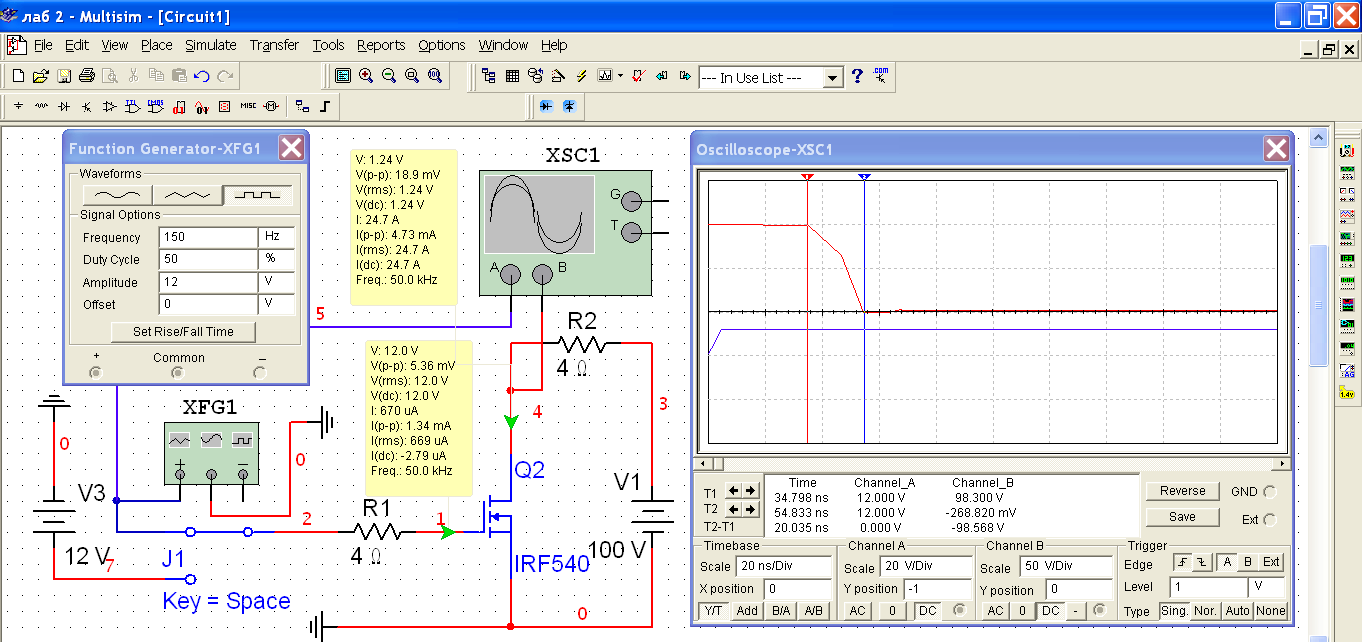Toggle Channel A DC coupling

coord(928,611)
